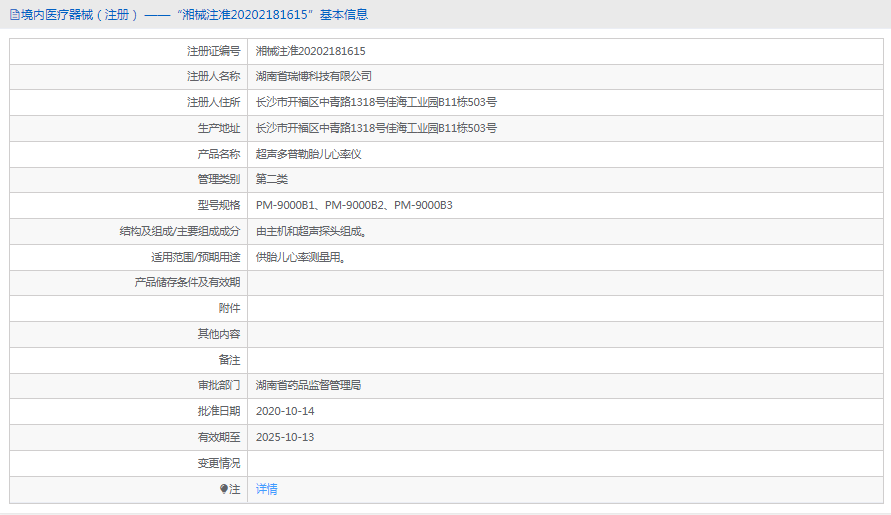The height and width of the screenshot is (515, 891).
Task: Click the 注册人住所 label
Action: tap(214, 102)
